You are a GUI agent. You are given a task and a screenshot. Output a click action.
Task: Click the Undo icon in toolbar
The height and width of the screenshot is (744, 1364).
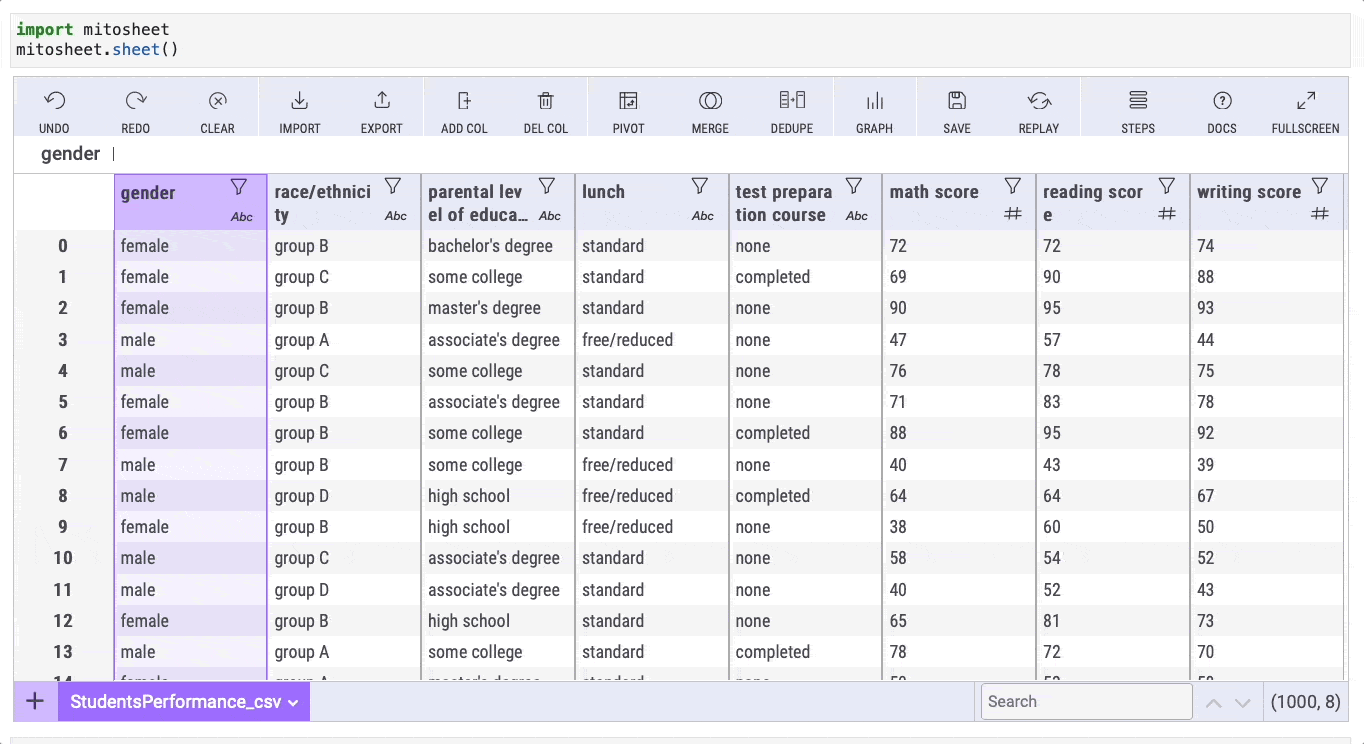pos(54,101)
